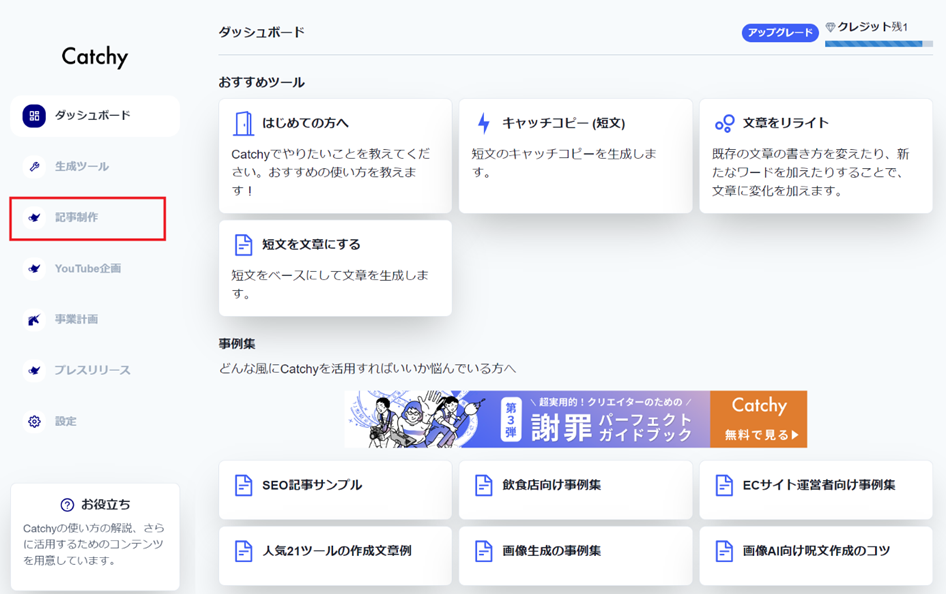Click the document icon beside 飲食店向け事例集
The height and width of the screenshot is (594, 946).
[x=484, y=485]
